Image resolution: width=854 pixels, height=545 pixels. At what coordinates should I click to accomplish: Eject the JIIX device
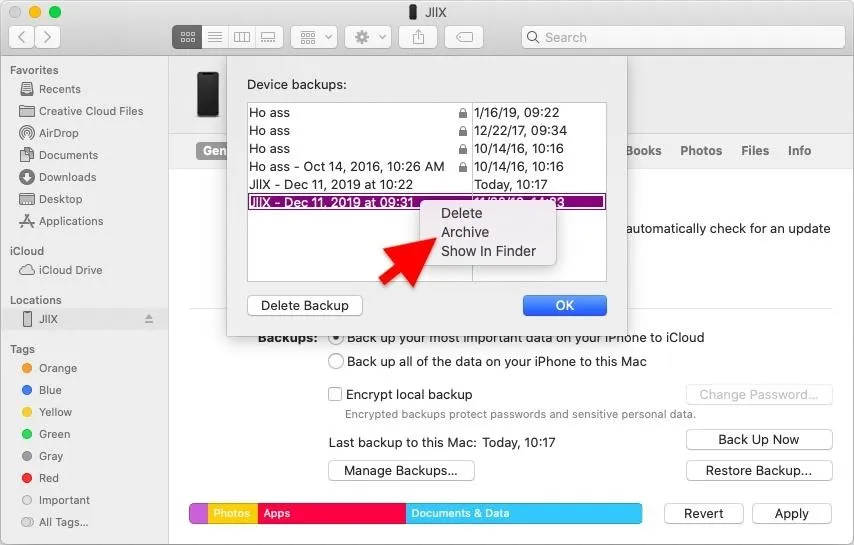click(x=149, y=319)
